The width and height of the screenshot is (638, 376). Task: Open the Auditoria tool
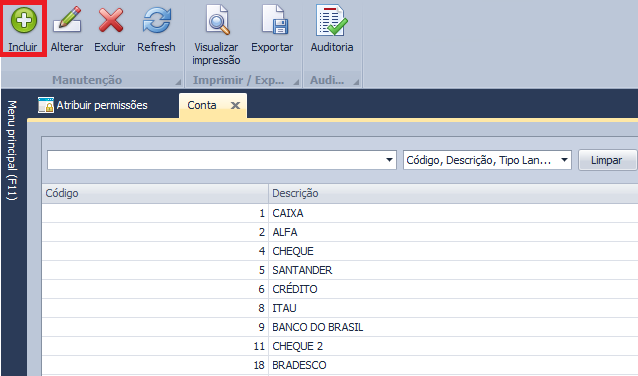332,29
